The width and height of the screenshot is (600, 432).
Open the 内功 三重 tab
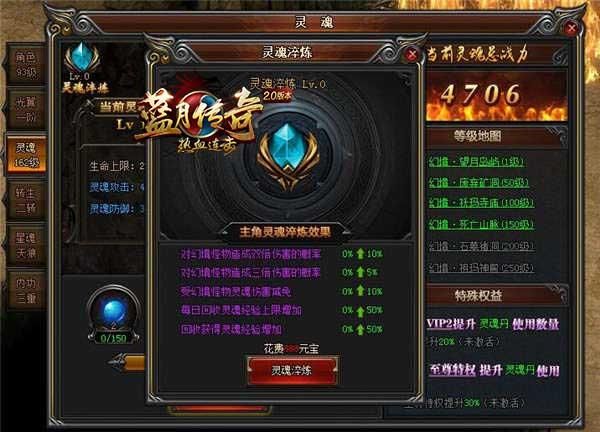coord(26,290)
